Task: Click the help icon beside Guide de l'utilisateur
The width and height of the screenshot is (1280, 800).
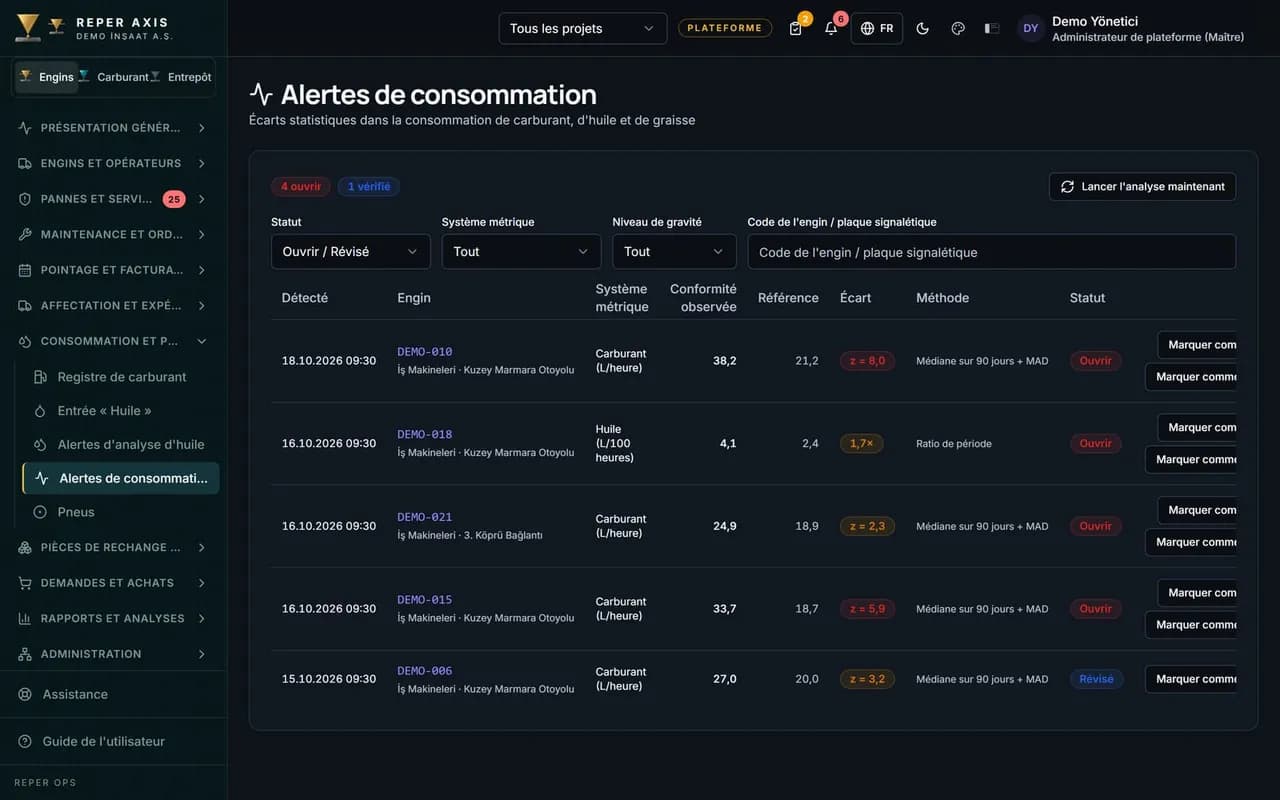Action: point(25,741)
